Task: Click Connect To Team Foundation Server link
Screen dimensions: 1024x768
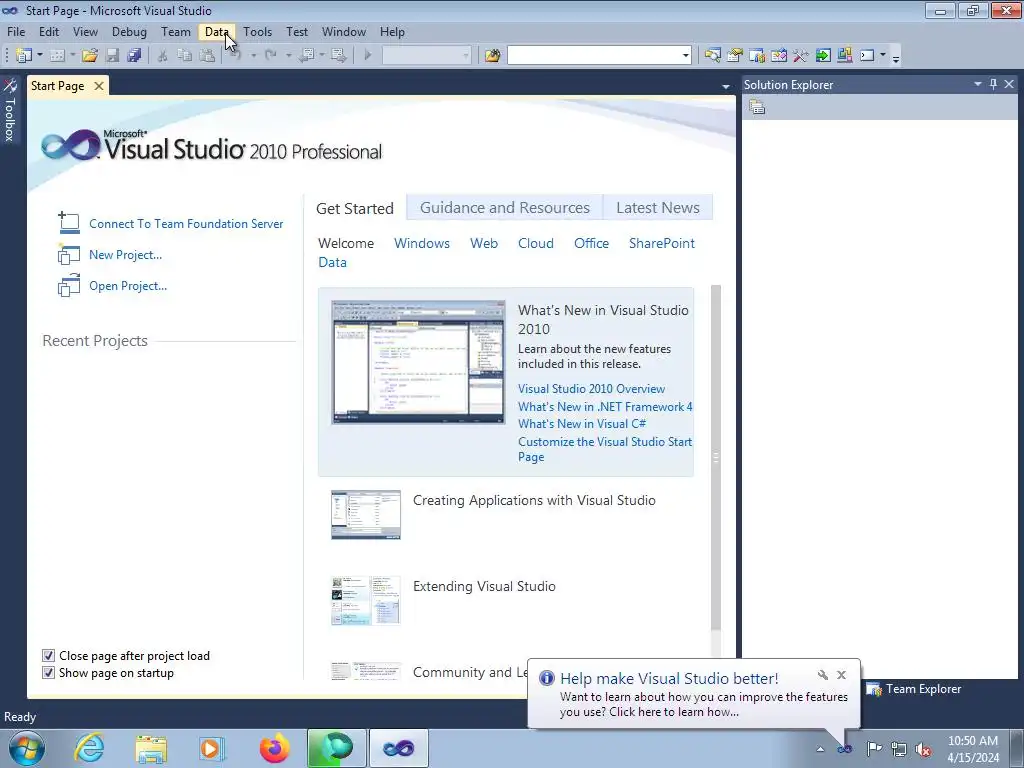Action: coord(186,223)
